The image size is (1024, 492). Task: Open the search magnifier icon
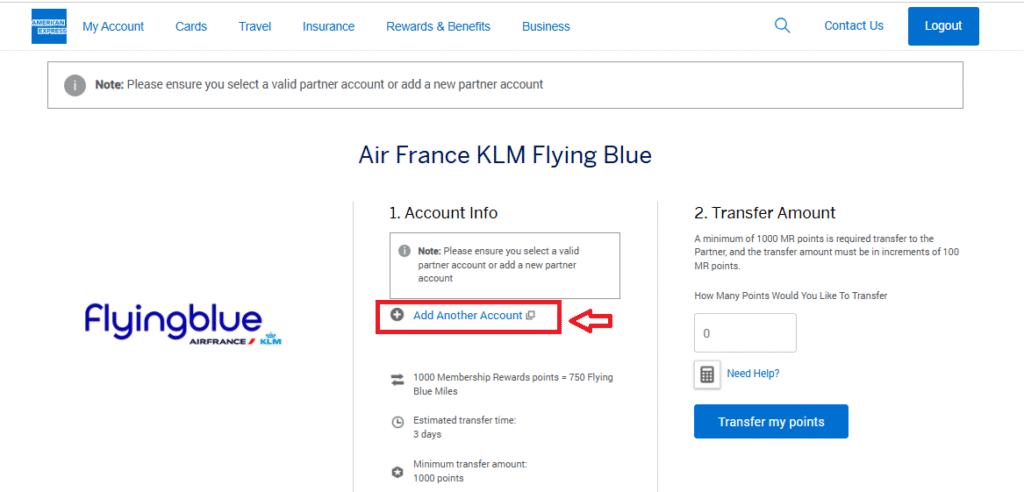click(782, 26)
